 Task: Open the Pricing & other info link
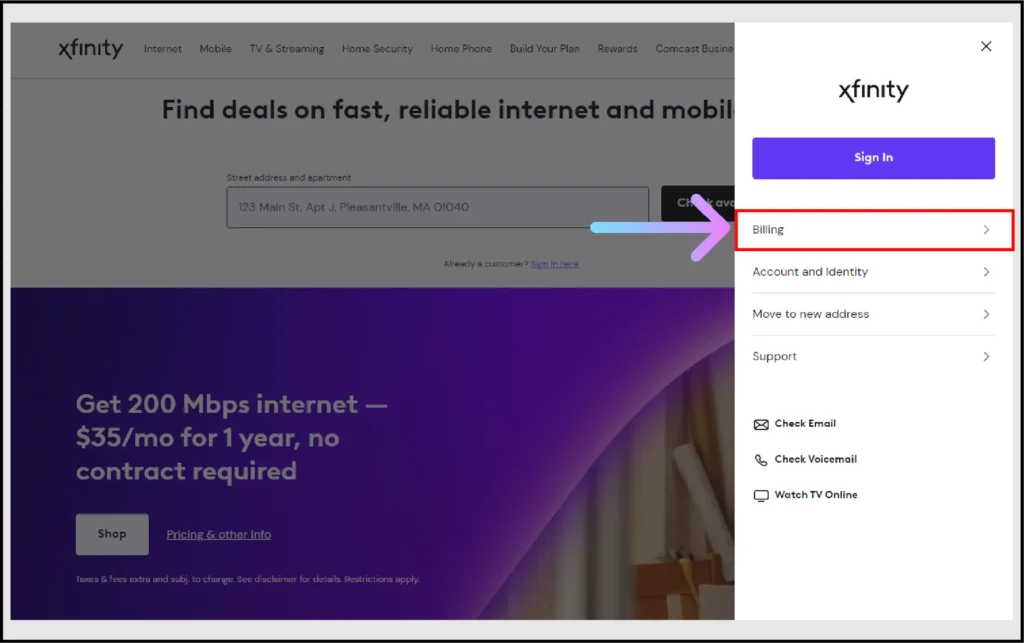pyautogui.click(x=219, y=535)
